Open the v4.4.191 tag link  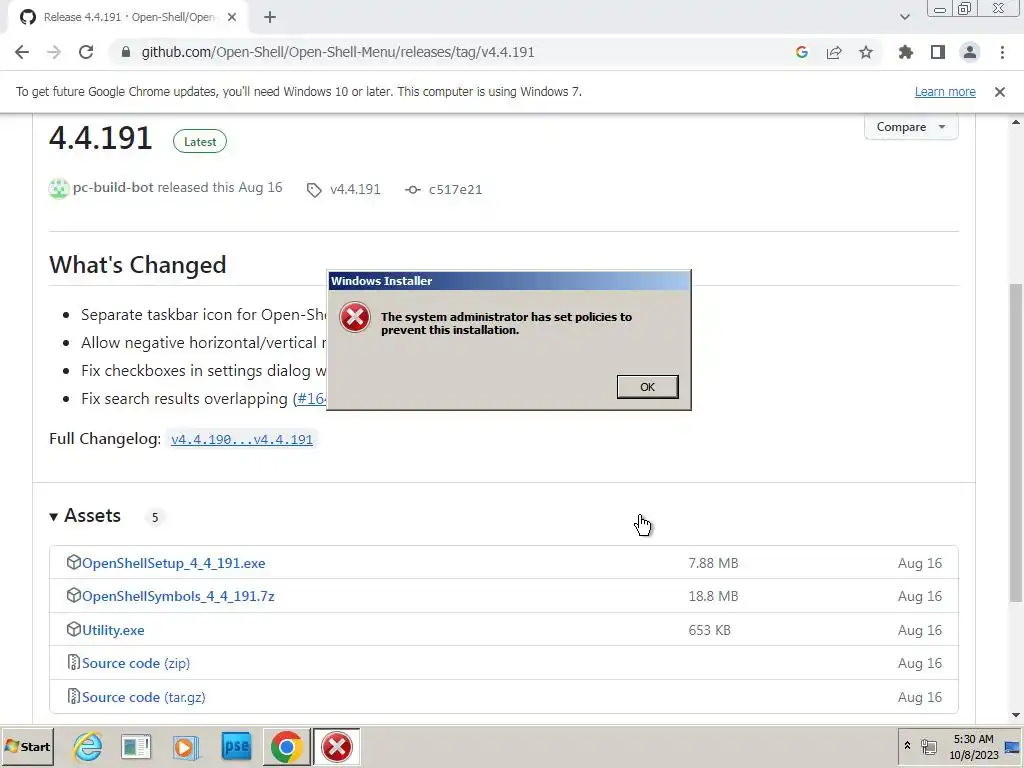point(355,189)
